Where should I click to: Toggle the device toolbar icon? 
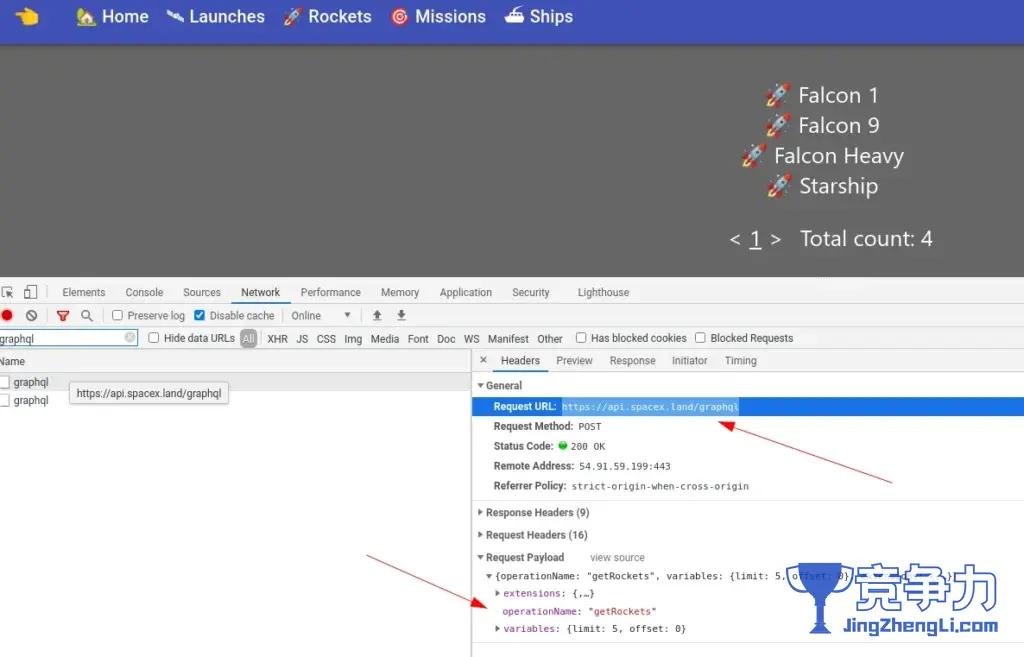pos(31,292)
